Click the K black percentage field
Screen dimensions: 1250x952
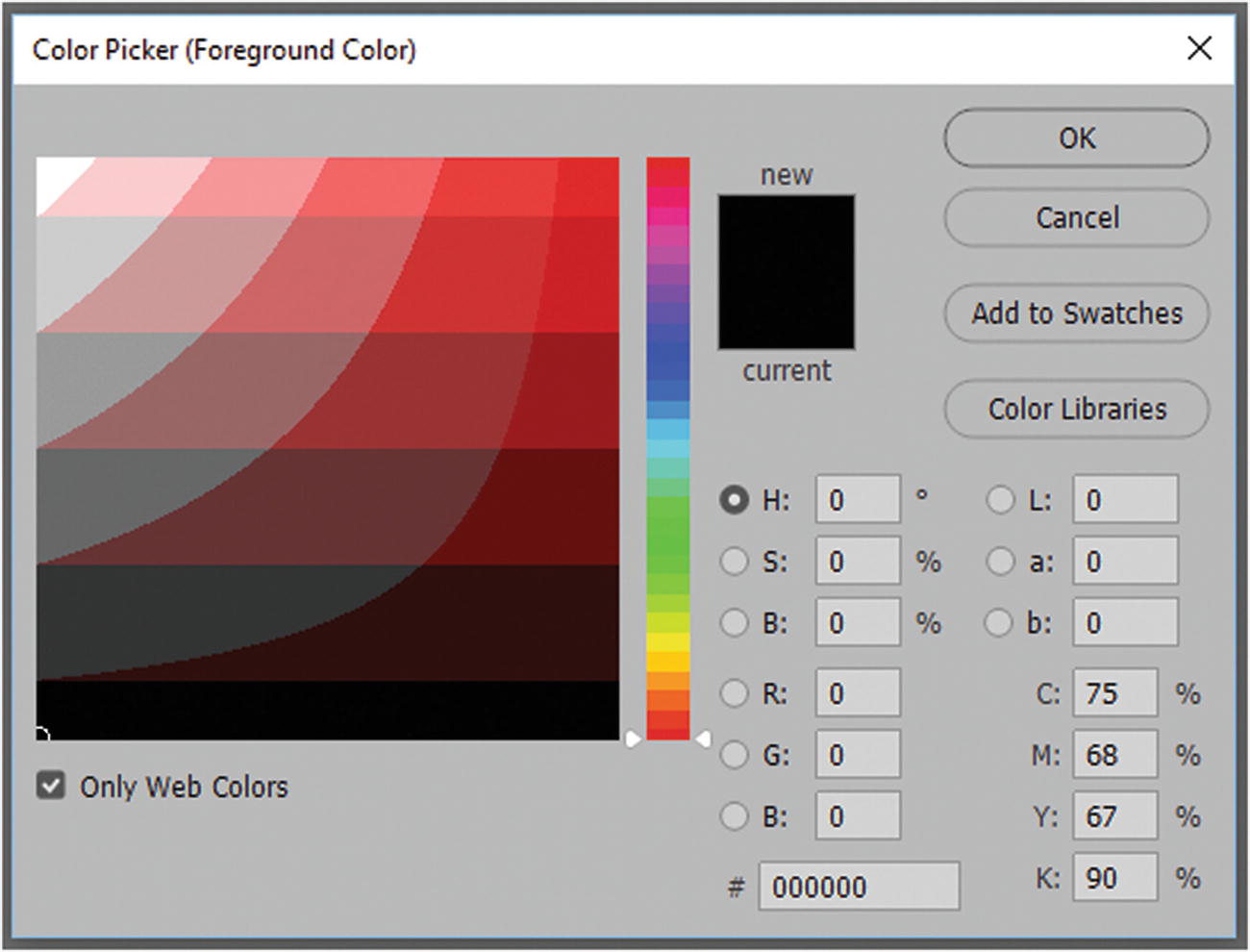point(1114,878)
